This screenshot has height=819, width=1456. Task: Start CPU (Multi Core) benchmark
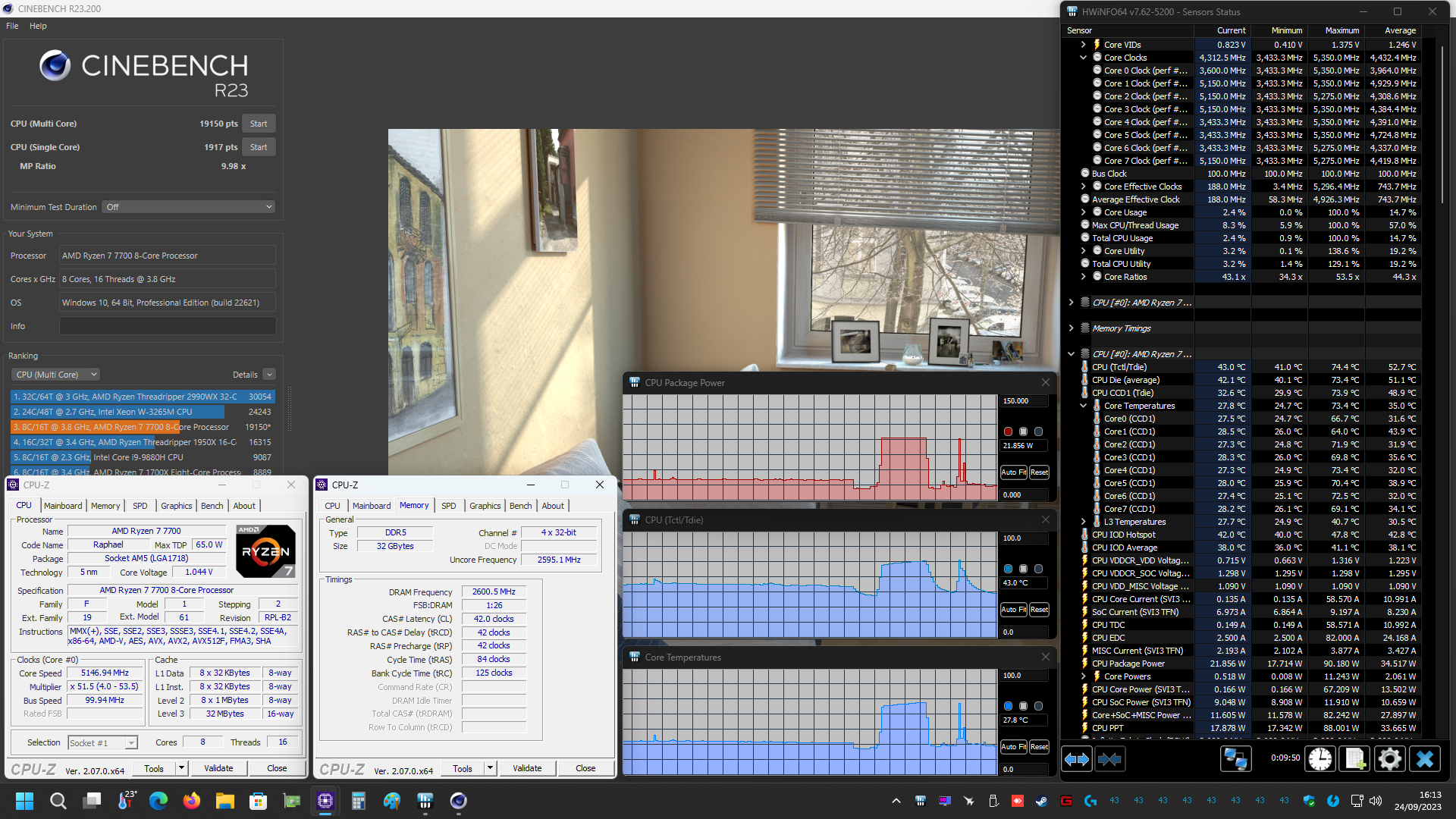(x=259, y=124)
